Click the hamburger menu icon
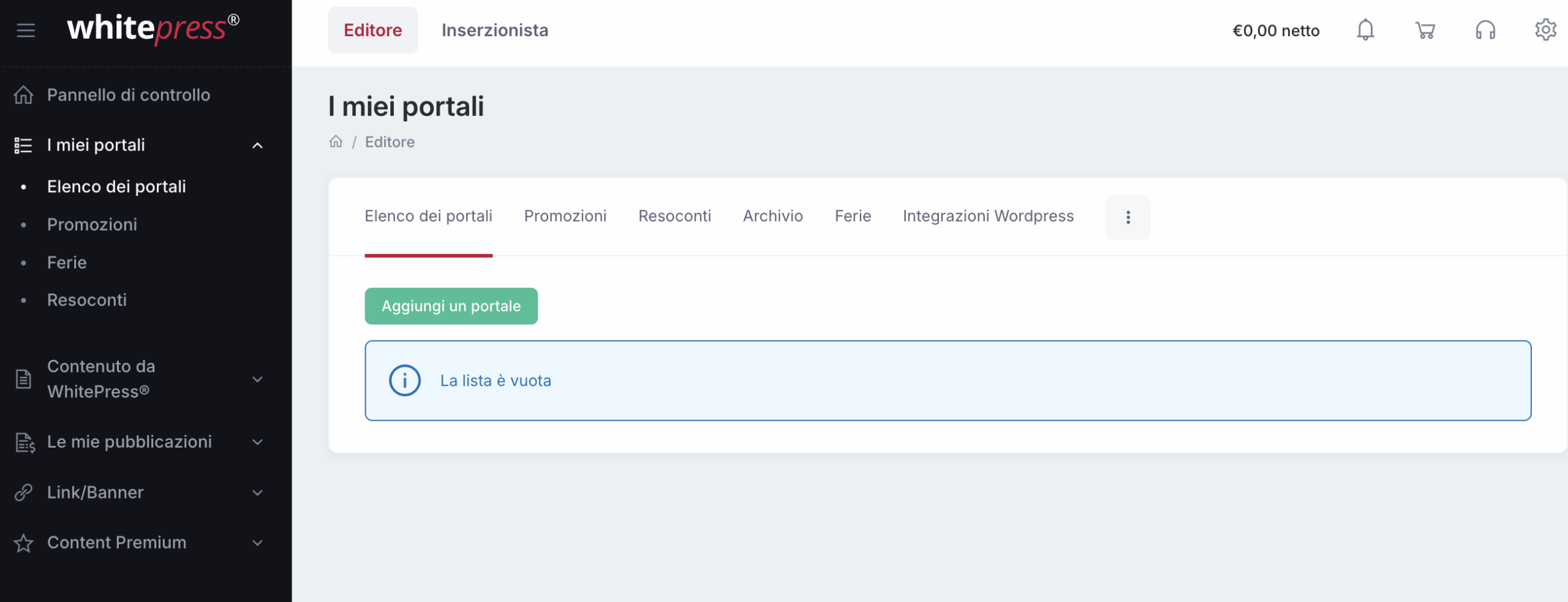1568x602 pixels. click(26, 30)
